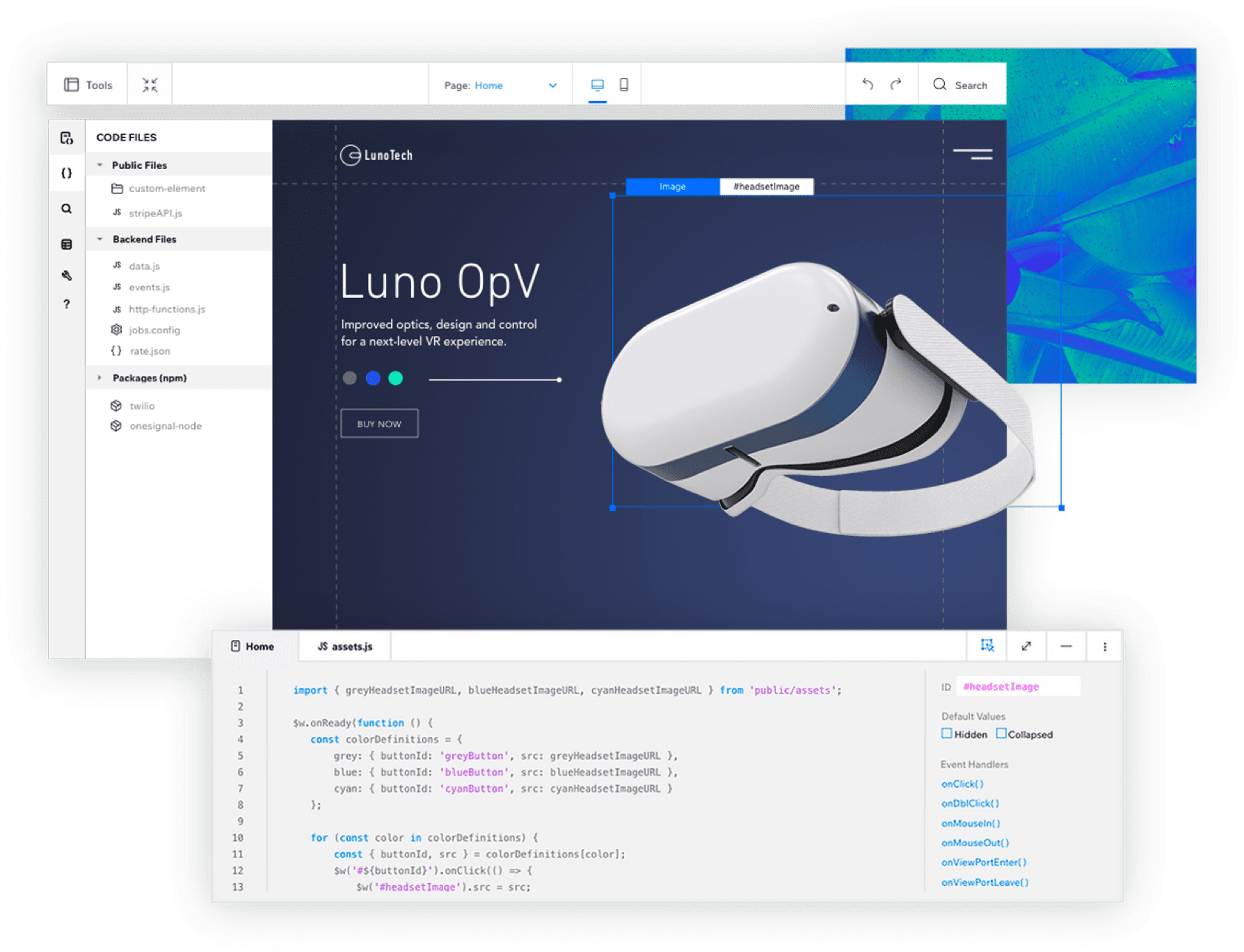1244x952 pixels.
Task: Click the undo arrow
Action: click(x=868, y=84)
